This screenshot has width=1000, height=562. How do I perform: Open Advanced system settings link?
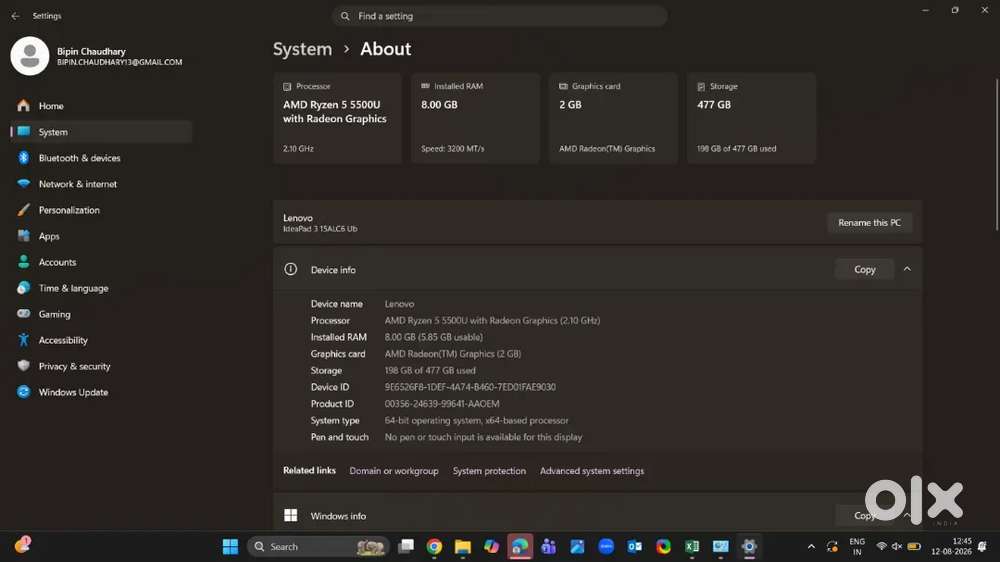(x=592, y=471)
